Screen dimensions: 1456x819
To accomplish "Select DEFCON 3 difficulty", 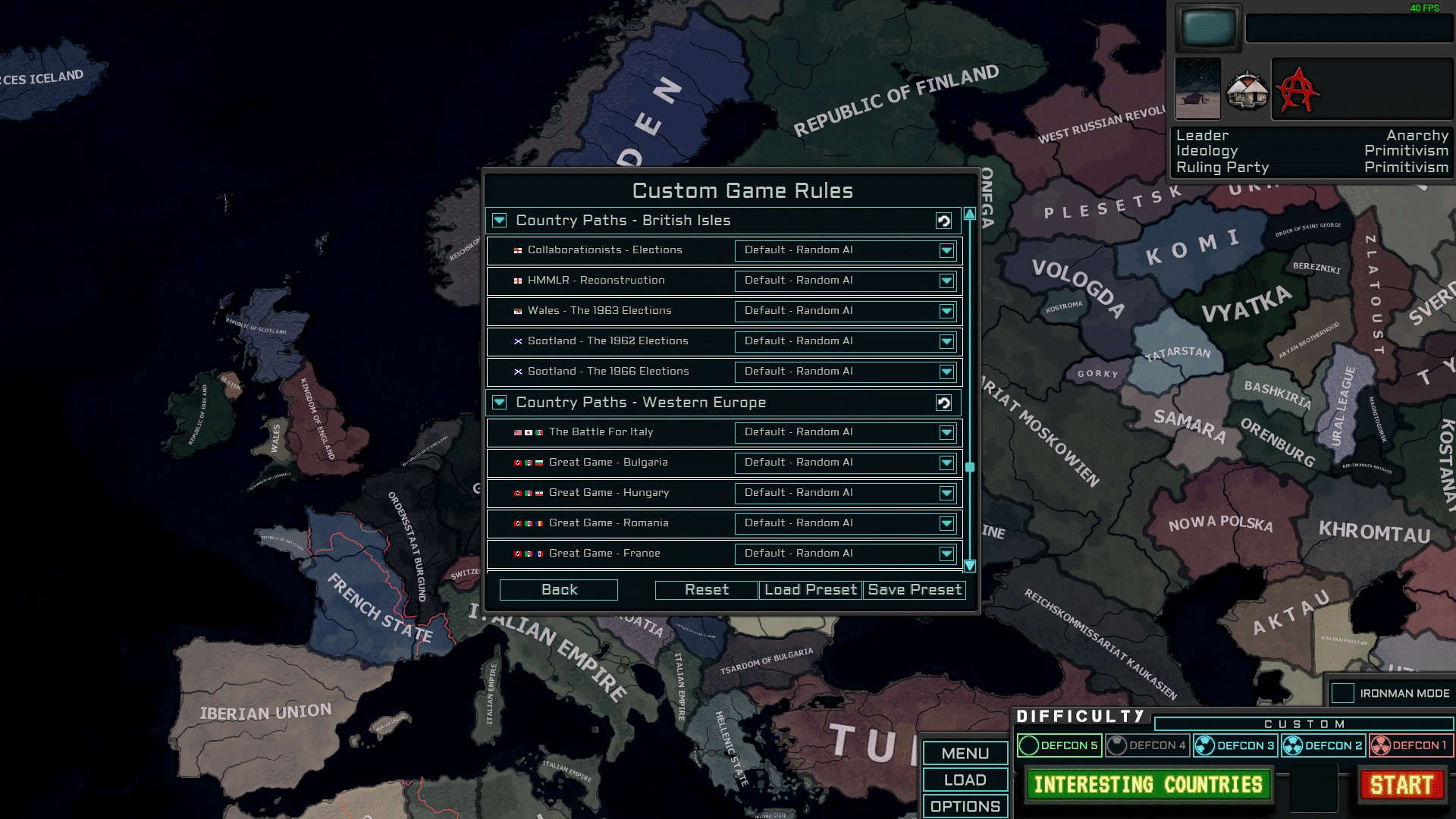I will click(1235, 745).
